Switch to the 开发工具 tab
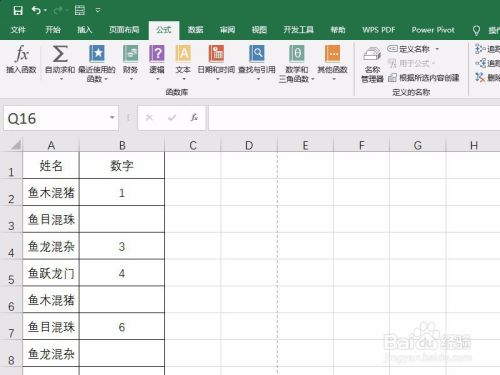The width and height of the screenshot is (500, 375). tap(299, 30)
